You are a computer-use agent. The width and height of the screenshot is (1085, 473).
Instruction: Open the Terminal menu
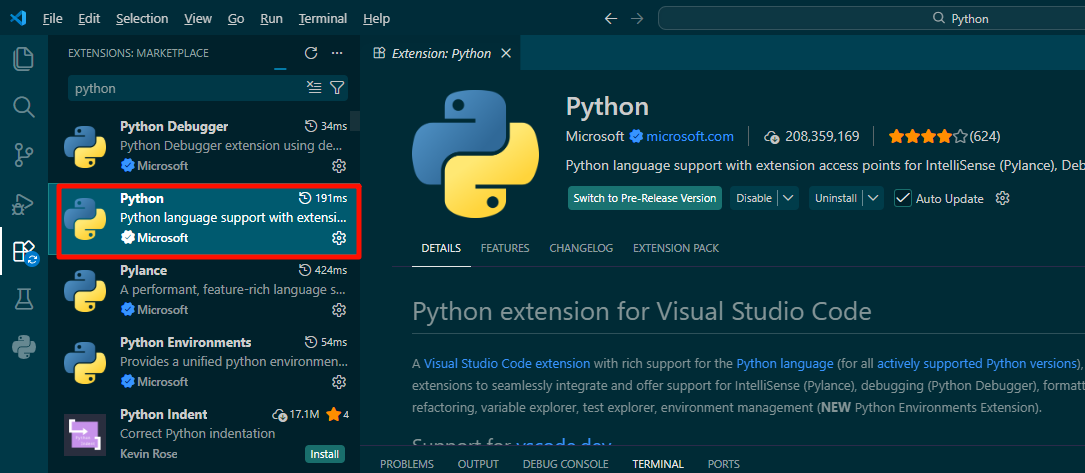[322, 19]
